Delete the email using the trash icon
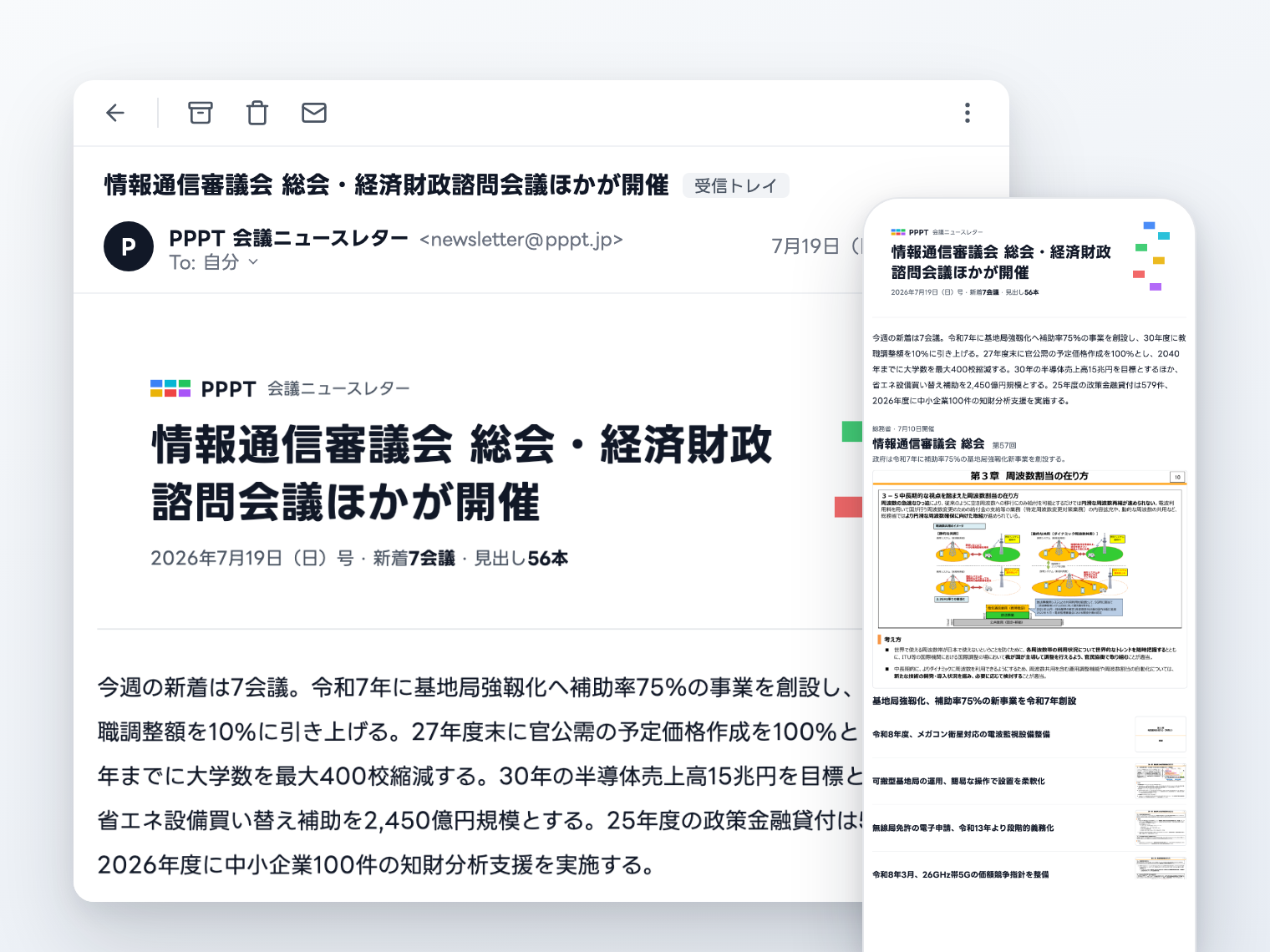This screenshot has height=952, width=1270. click(257, 113)
